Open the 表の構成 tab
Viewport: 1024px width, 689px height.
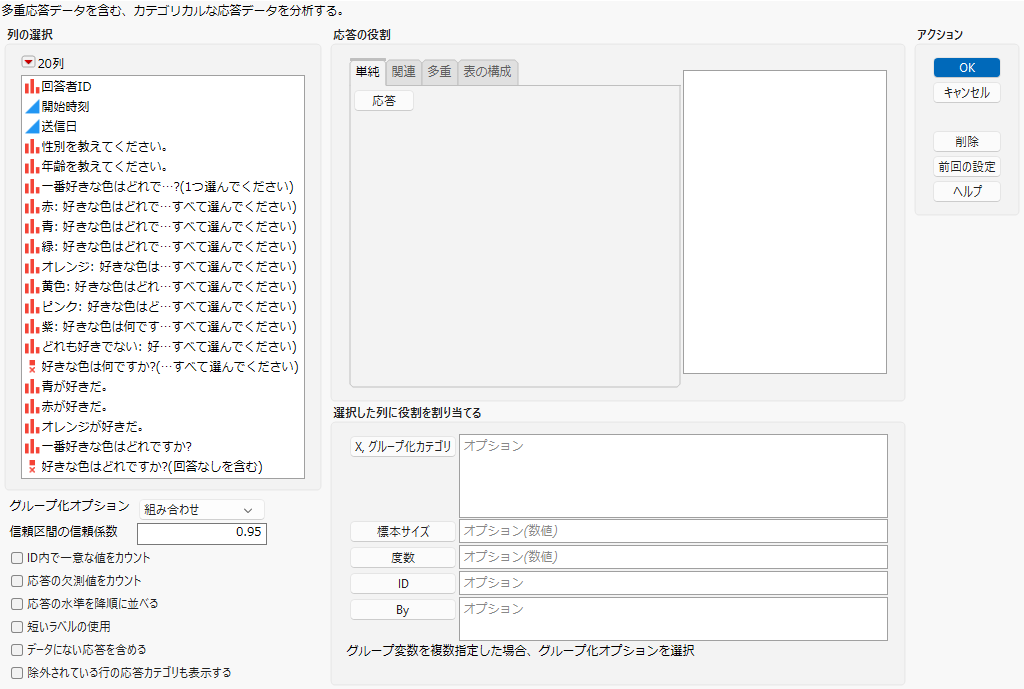pos(488,72)
